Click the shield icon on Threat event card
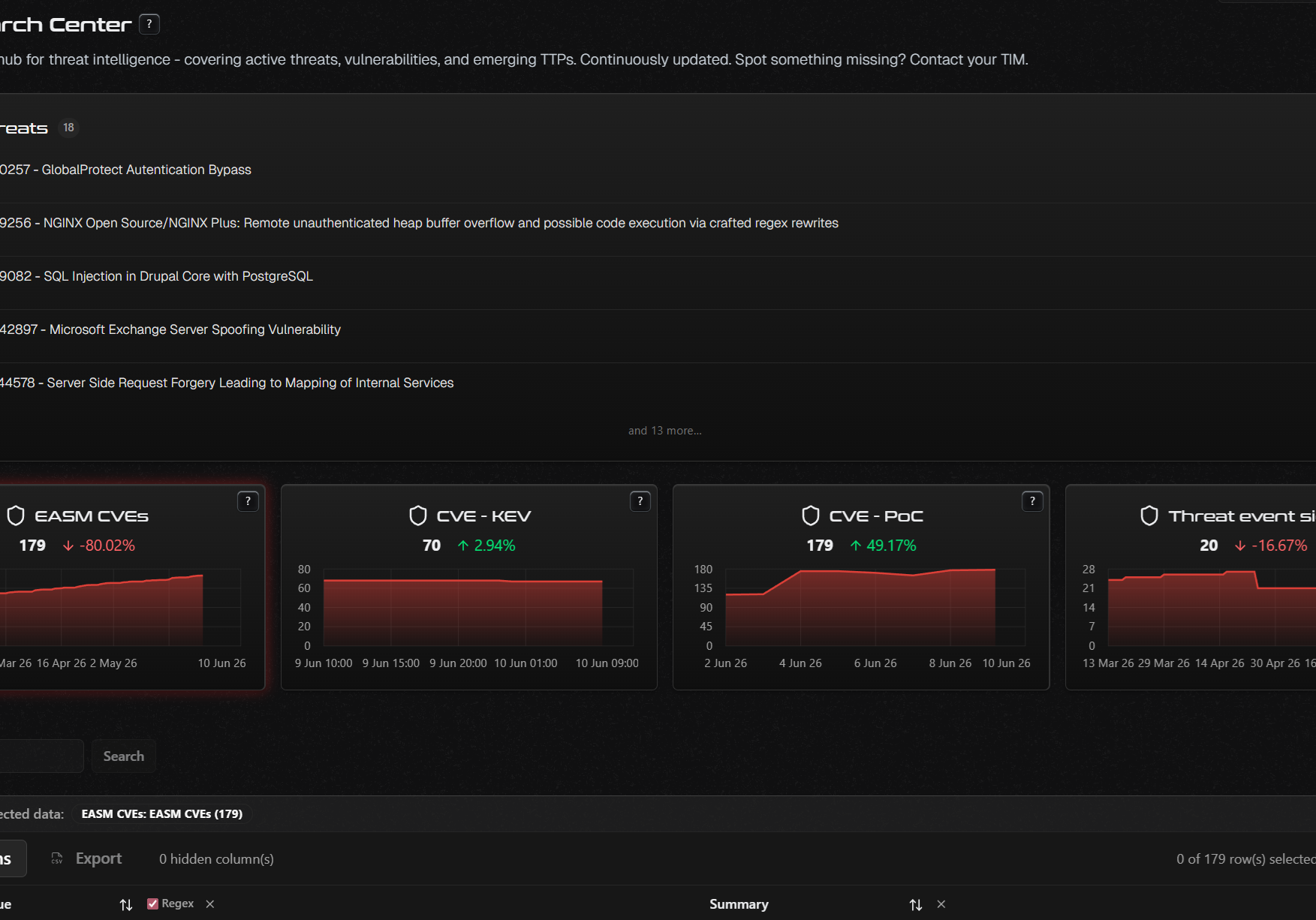Image resolution: width=1316 pixels, height=920 pixels. (1149, 516)
